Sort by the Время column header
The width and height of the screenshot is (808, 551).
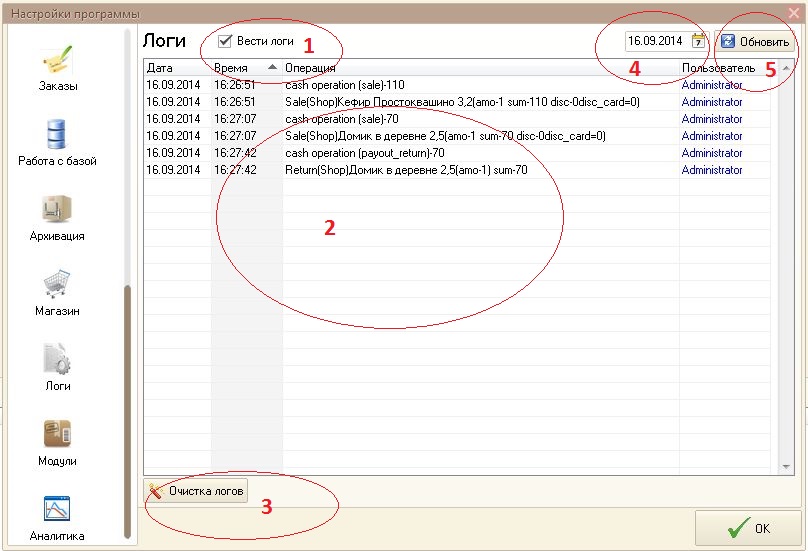[x=246, y=68]
